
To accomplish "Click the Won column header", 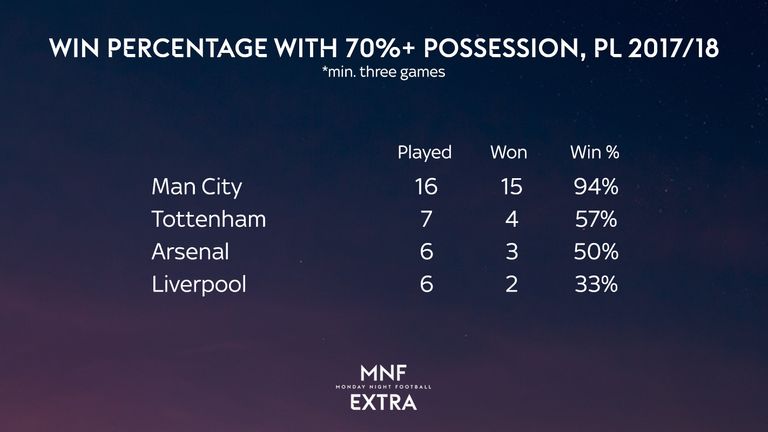I will (509, 152).
